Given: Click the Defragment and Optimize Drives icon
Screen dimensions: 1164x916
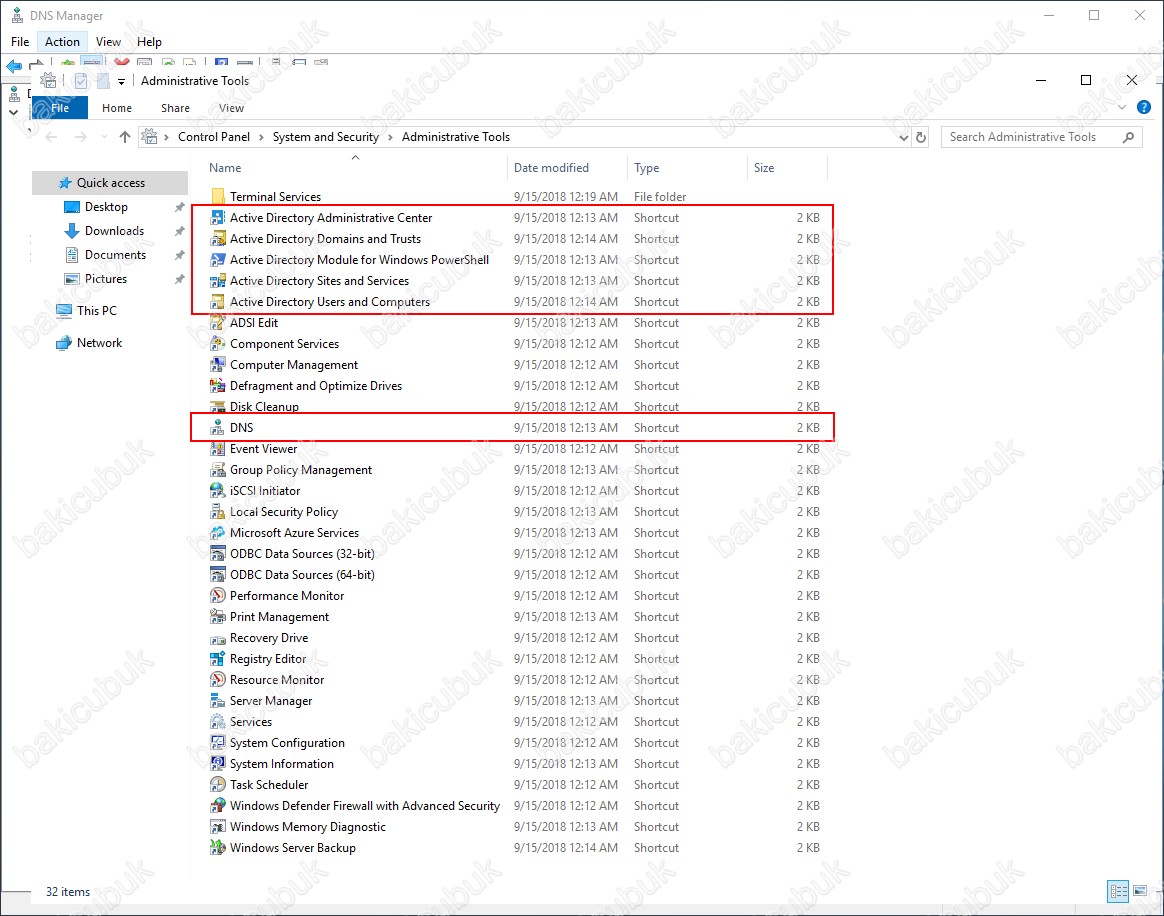Looking at the screenshot, I should (218, 386).
